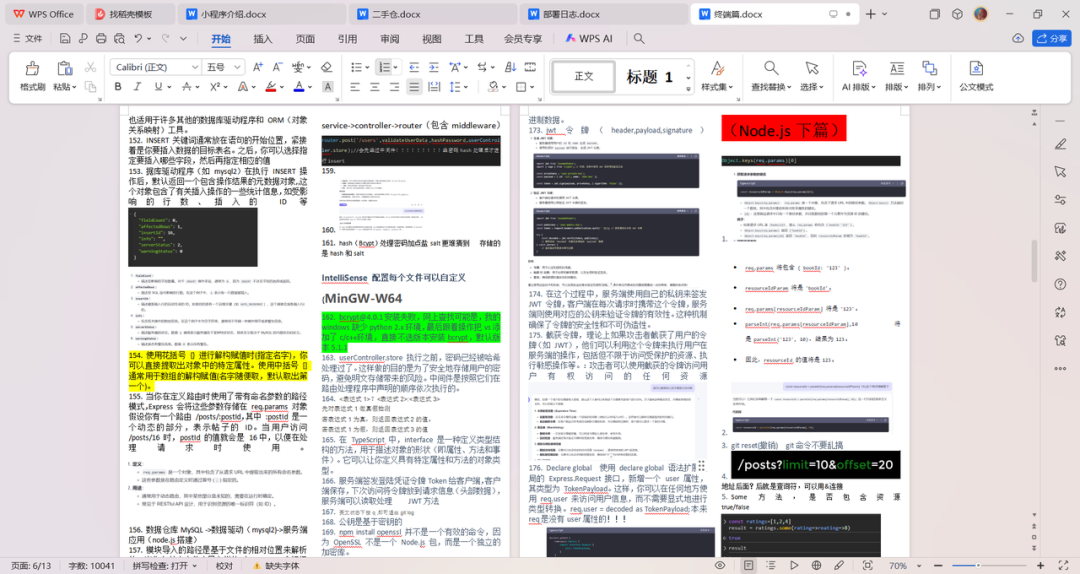Decrease font size with A- icon
This screenshot has height=574, width=1080.
tap(277, 67)
